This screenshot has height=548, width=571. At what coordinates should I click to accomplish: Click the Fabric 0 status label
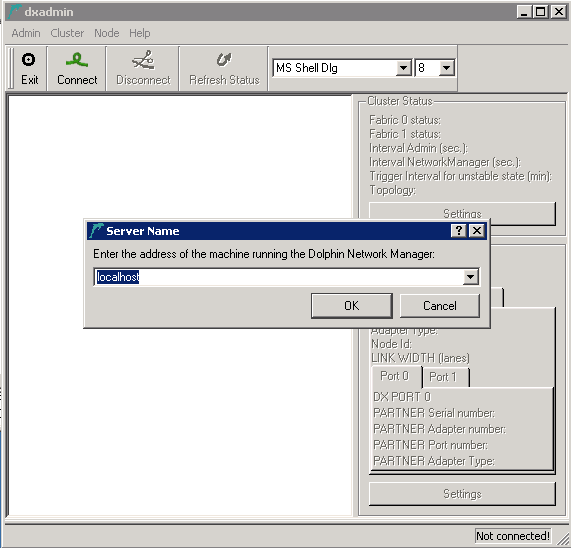(405, 120)
